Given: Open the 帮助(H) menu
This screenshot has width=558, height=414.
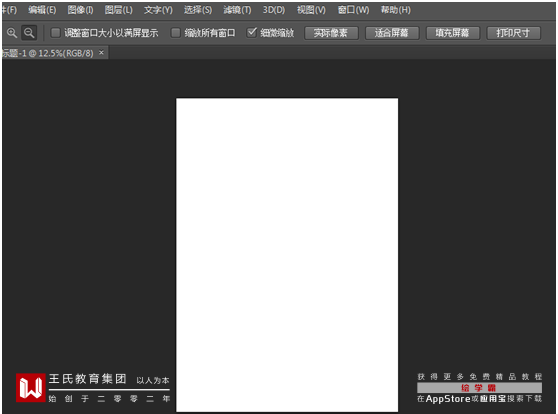Looking at the screenshot, I should pos(396,10).
